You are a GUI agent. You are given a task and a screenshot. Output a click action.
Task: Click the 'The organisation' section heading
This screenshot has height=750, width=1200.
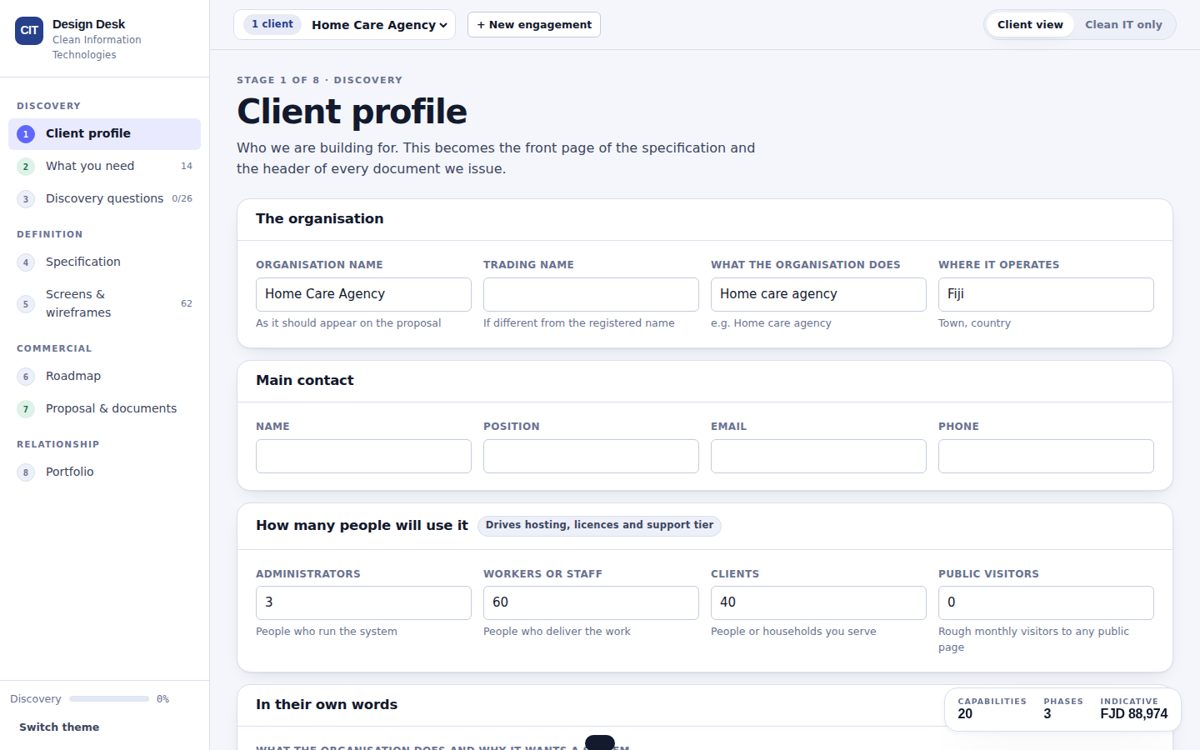(x=319, y=219)
